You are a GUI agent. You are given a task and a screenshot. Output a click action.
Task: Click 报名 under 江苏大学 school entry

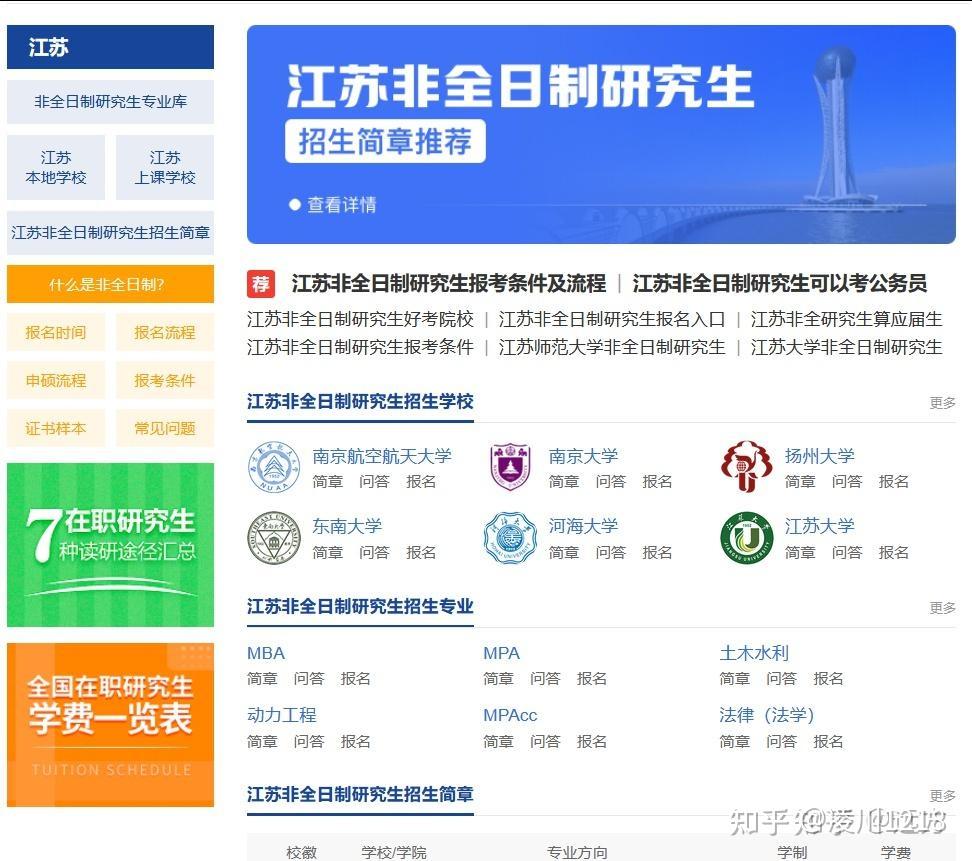tap(893, 552)
